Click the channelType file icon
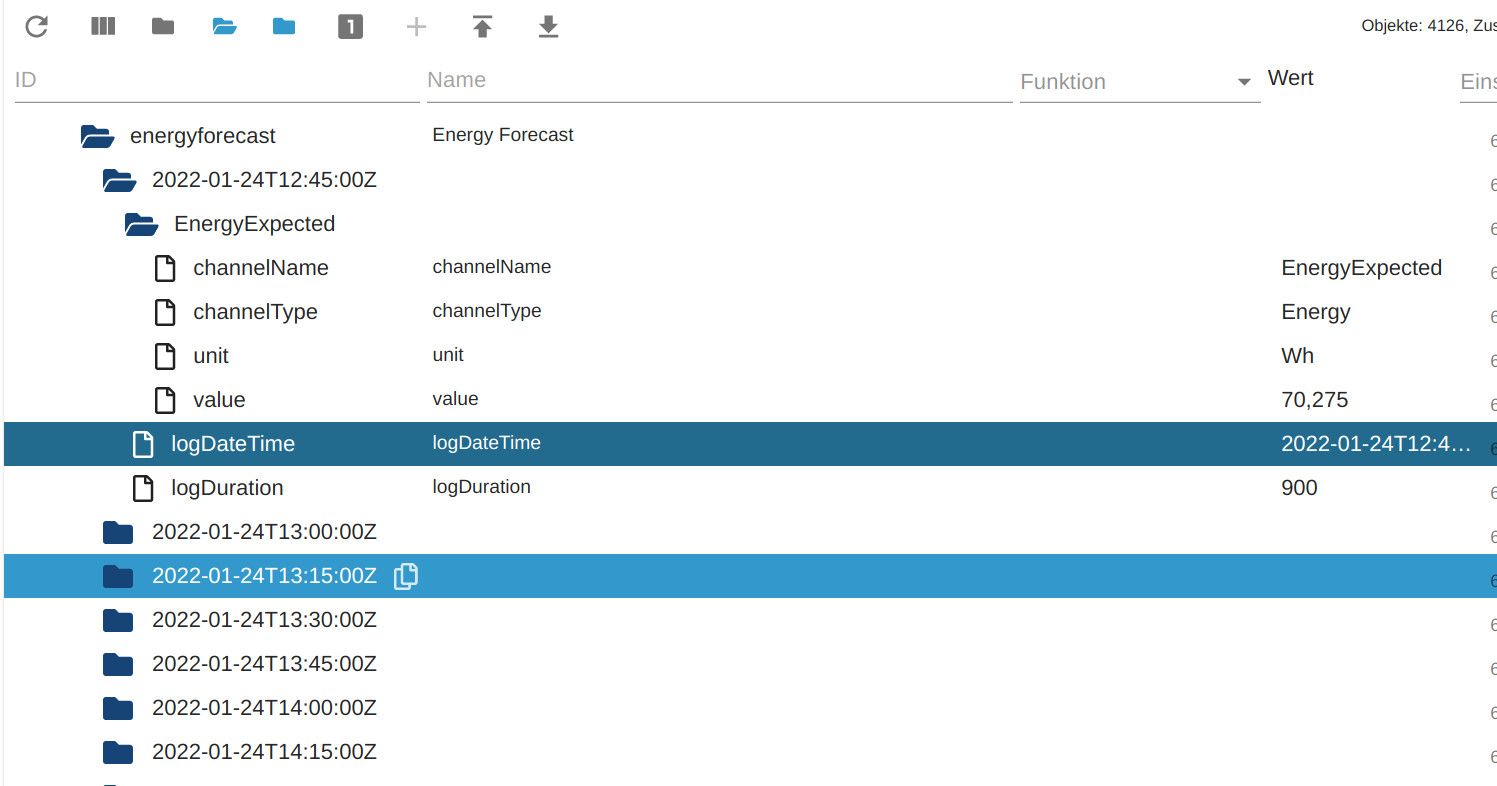Image resolution: width=1497 pixels, height=786 pixels. pos(165,312)
